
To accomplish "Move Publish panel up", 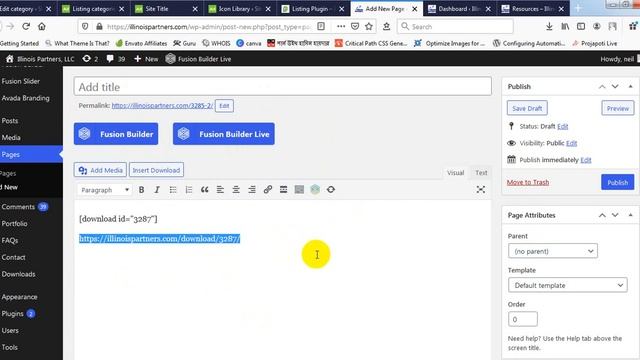I will 602,87.
